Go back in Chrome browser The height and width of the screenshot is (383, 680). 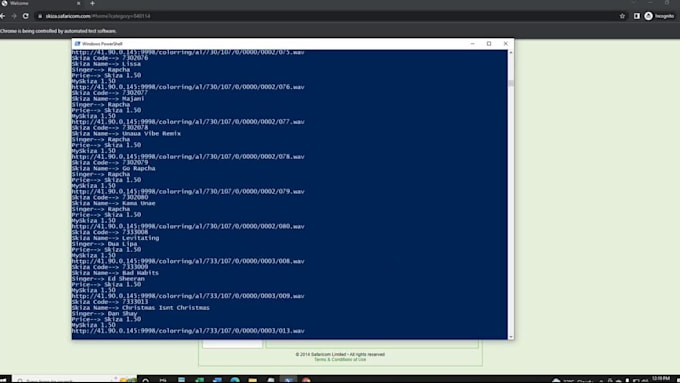pyautogui.click(x=3, y=16)
